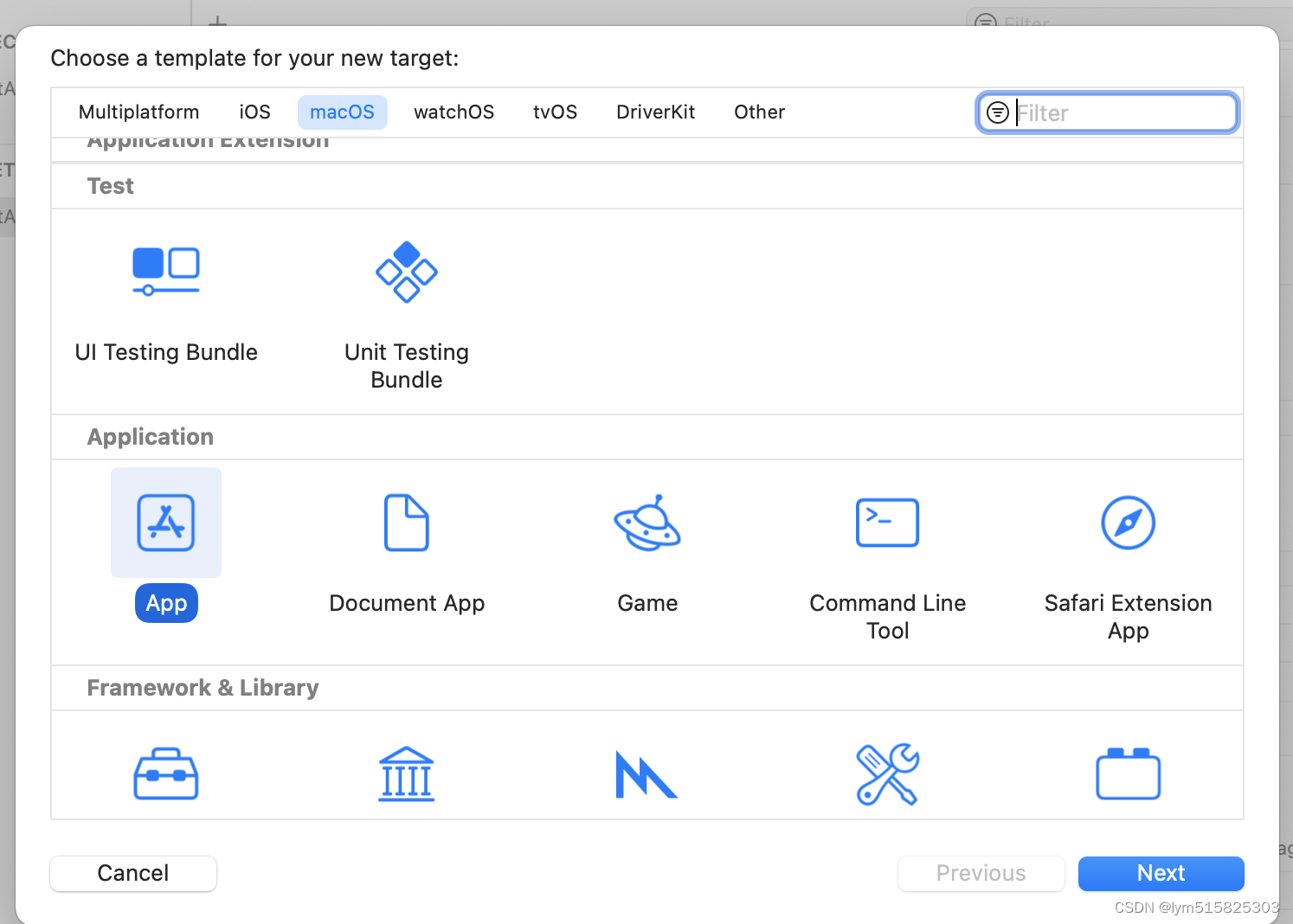Select the App template icon
Viewport: 1293px width, 924px height.
click(165, 523)
